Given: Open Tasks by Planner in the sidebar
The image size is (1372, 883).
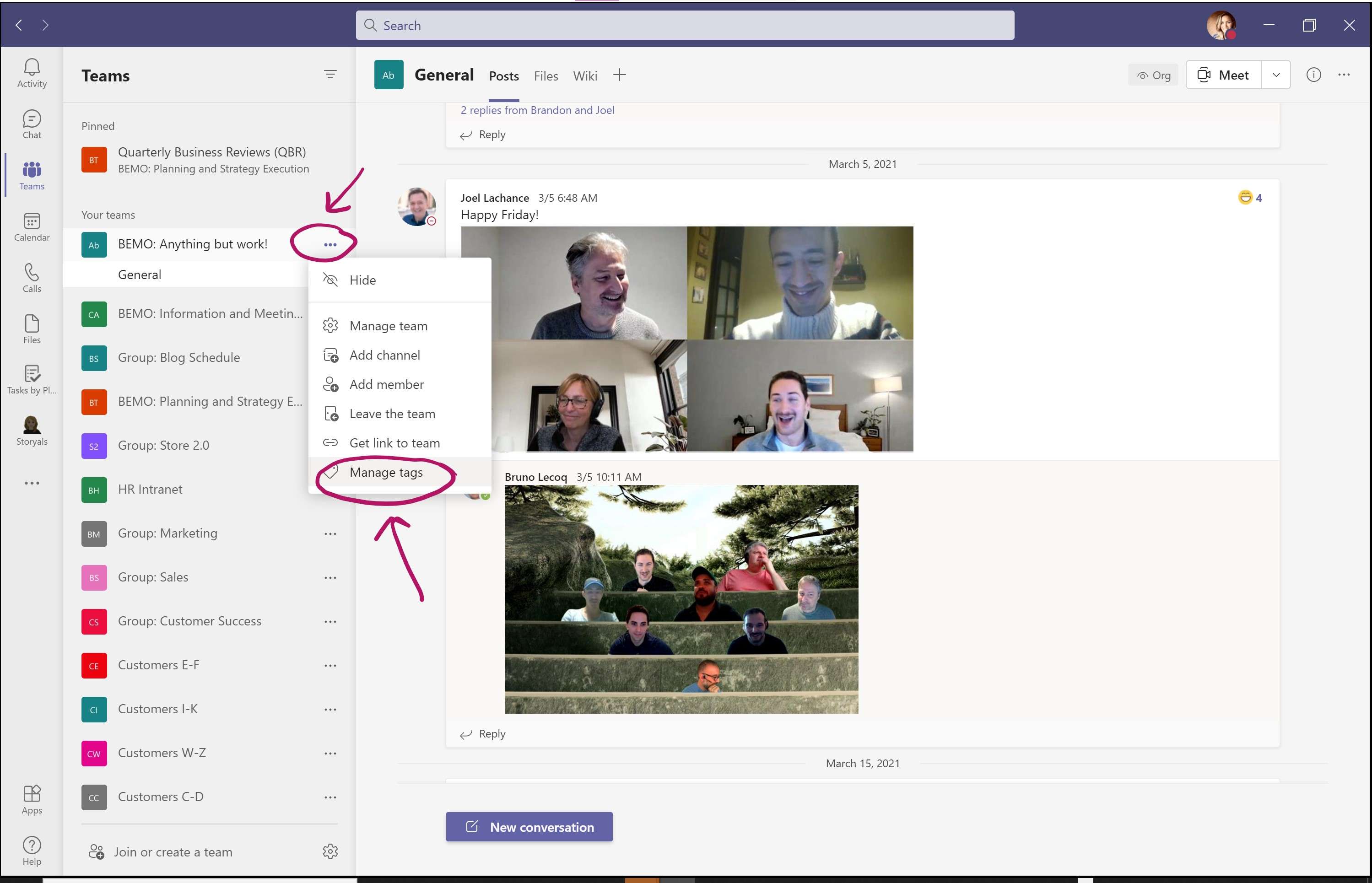Looking at the screenshot, I should pyautogui.click(x=32, y=380).
